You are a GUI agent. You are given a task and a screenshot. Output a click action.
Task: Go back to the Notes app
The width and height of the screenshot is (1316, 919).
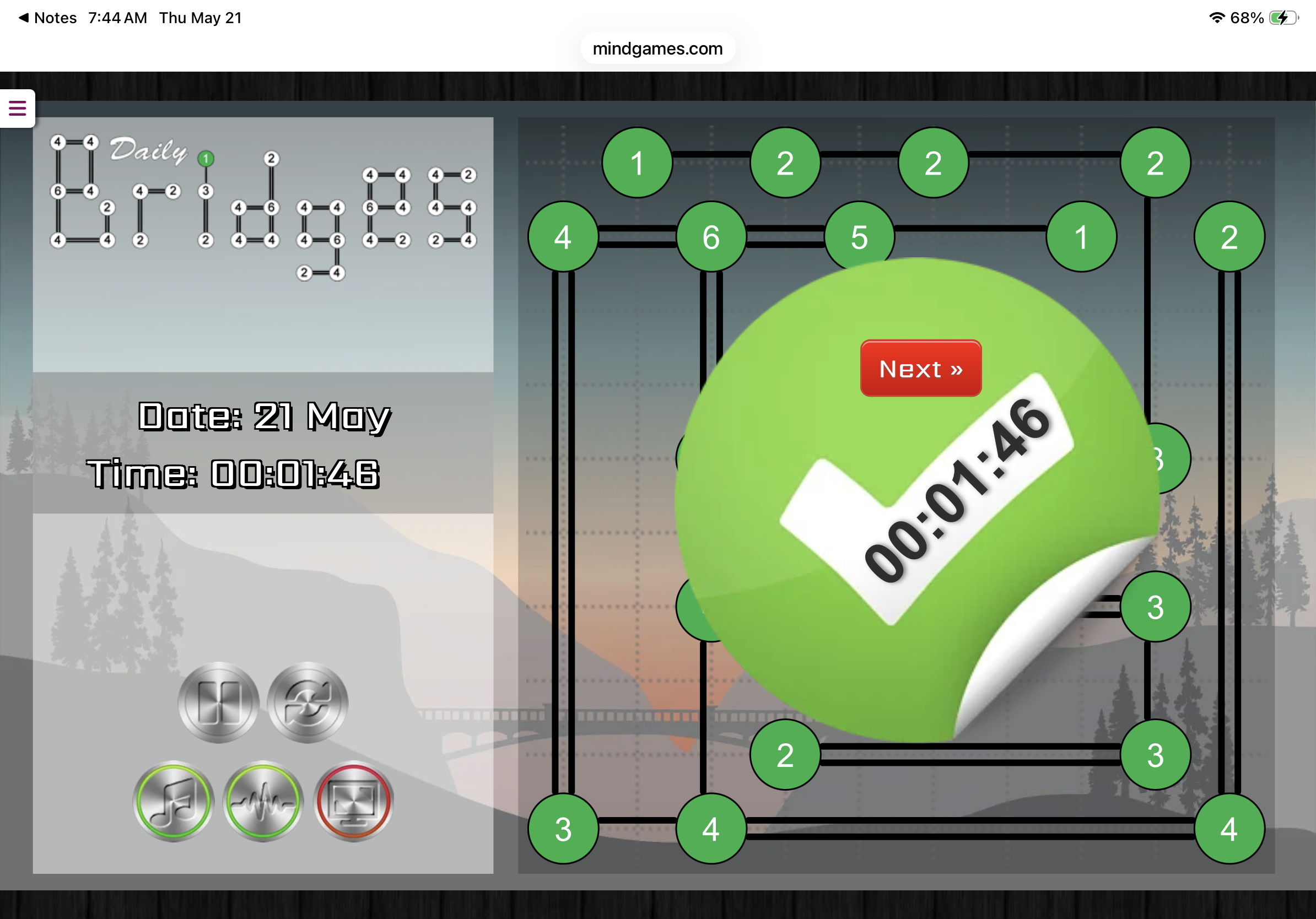point(47,18)
